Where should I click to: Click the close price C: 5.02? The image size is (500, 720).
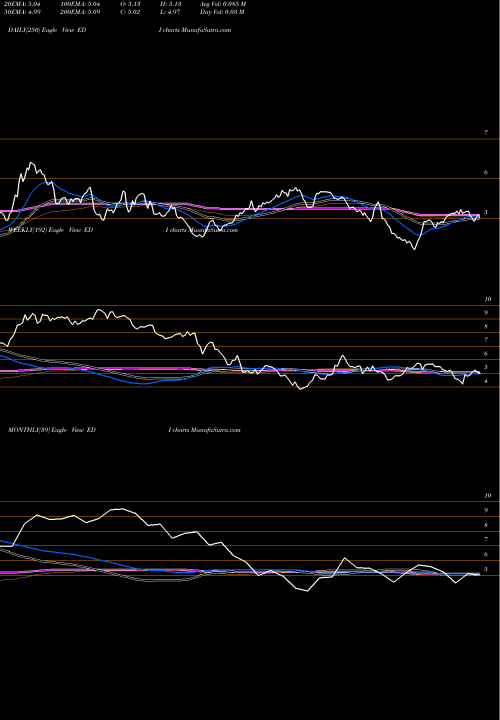tap(130, 12)
